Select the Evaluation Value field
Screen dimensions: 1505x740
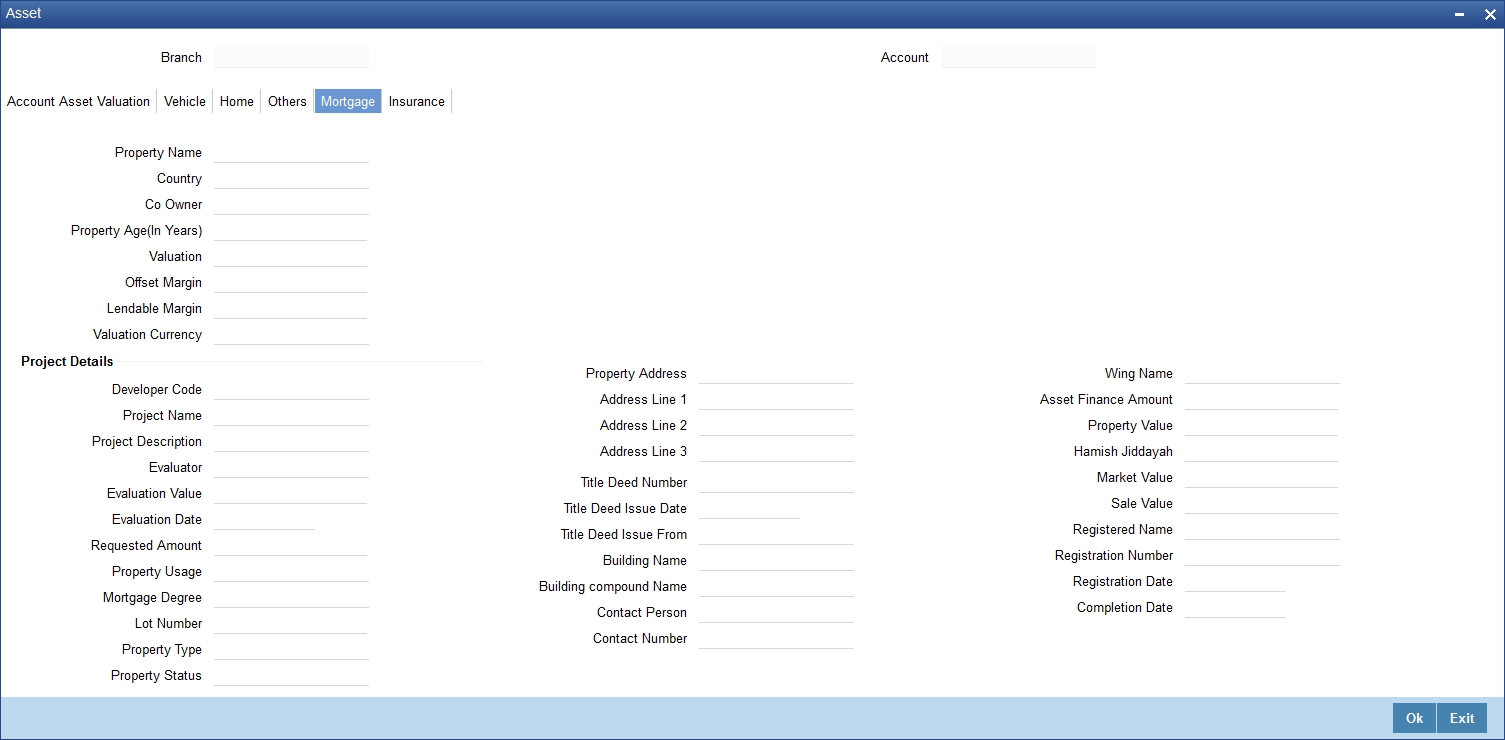pos(290,493)
